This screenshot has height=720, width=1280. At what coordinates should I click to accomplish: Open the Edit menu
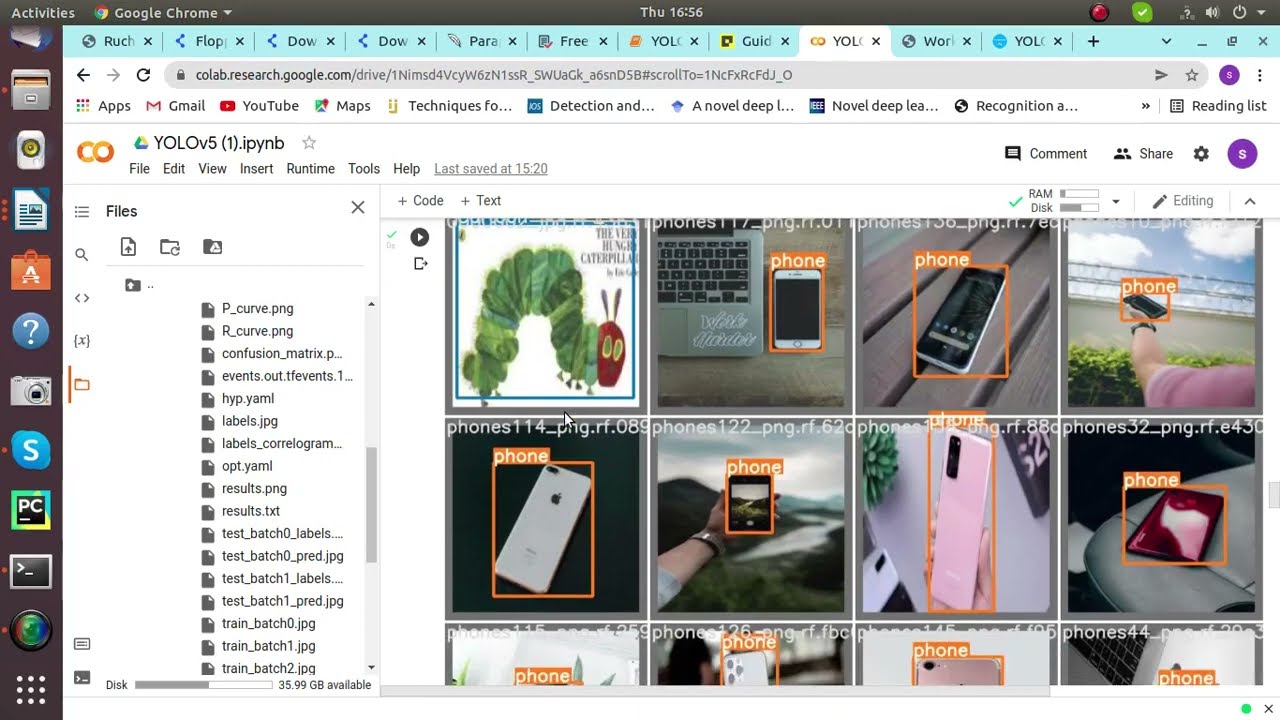174,169
